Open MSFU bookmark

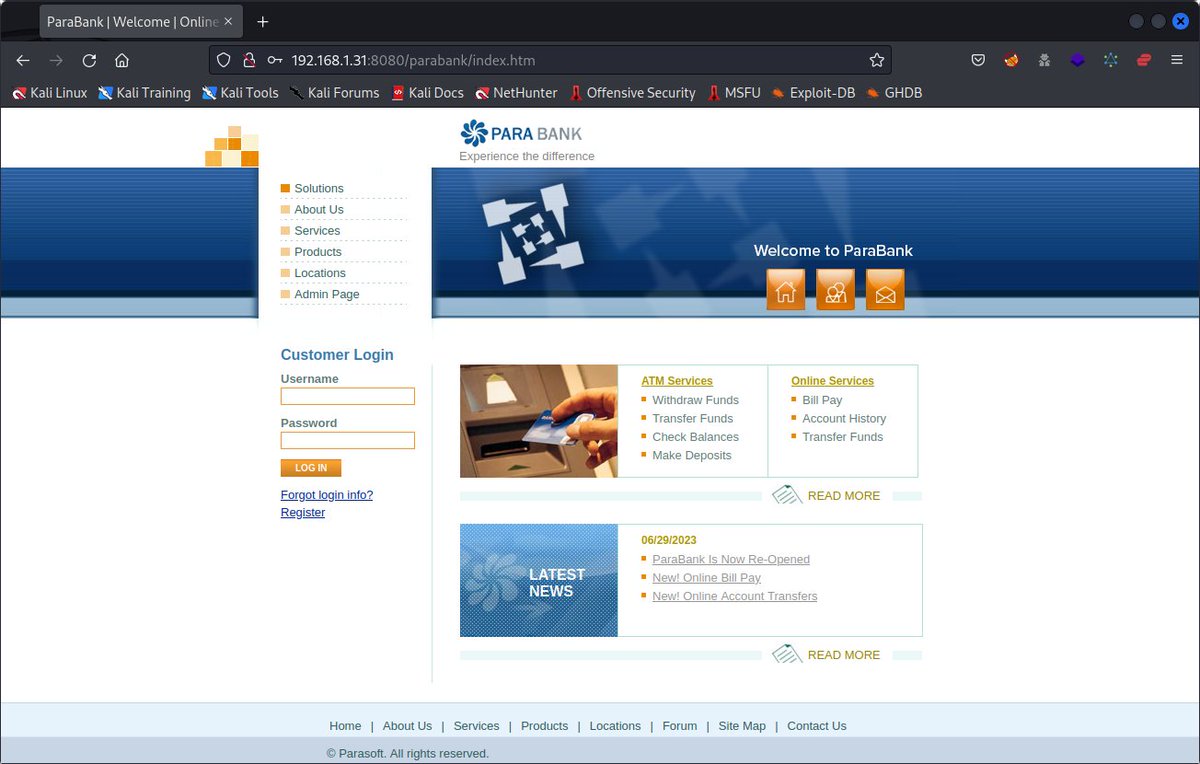click(733, 93)
